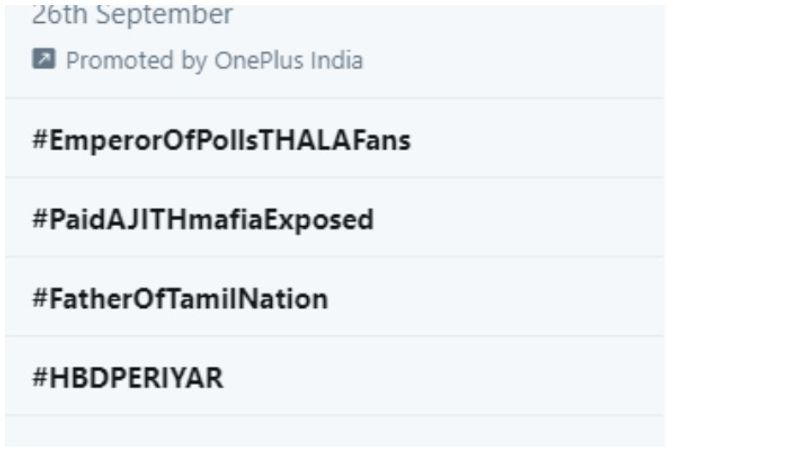Click blank space right of #FatherOfTamilNation row
Image resolution: width=800 pixels, height=451 pixels.
[500, 298]
